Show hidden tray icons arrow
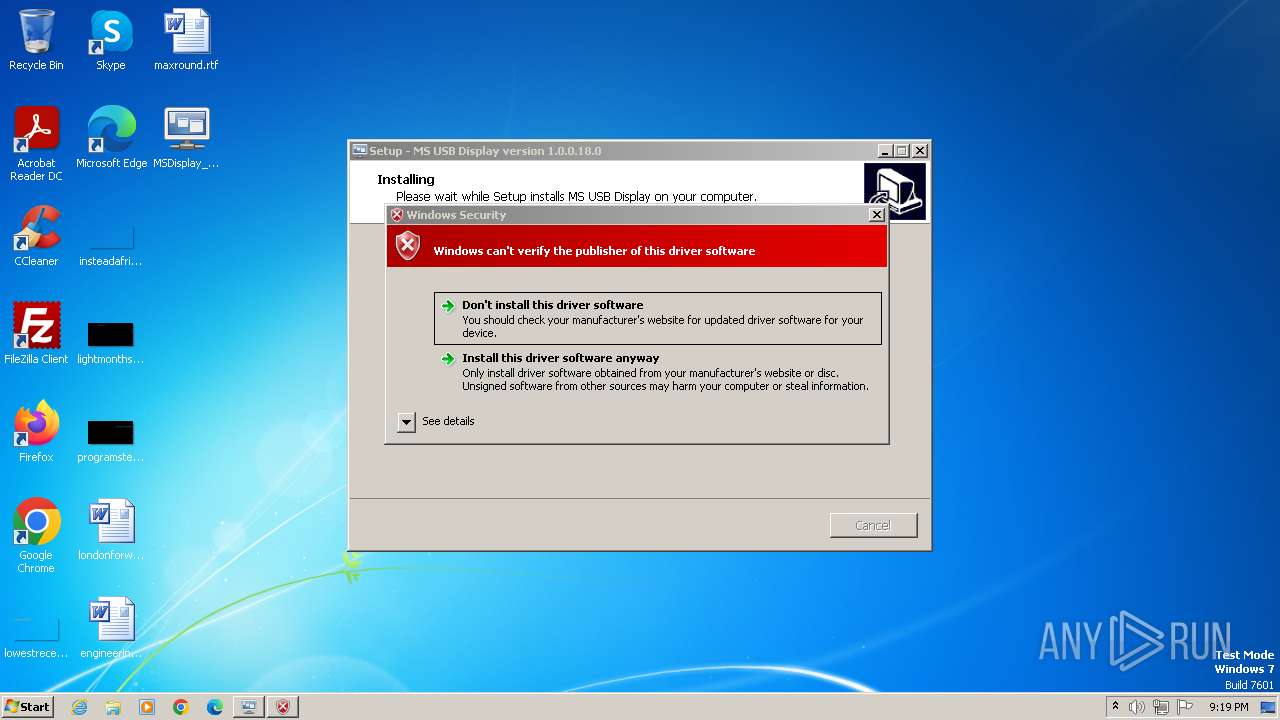The image size is (1280, 720). [1115, 707]
